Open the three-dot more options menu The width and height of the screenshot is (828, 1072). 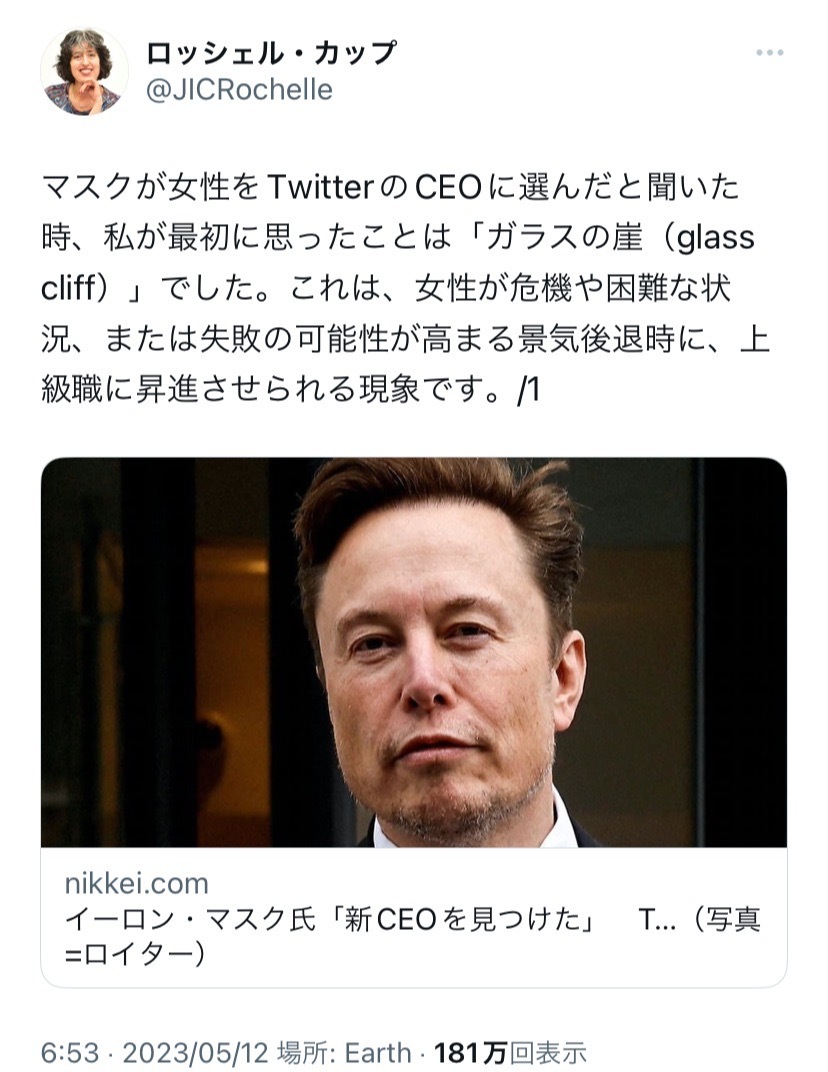click(769, 53)
